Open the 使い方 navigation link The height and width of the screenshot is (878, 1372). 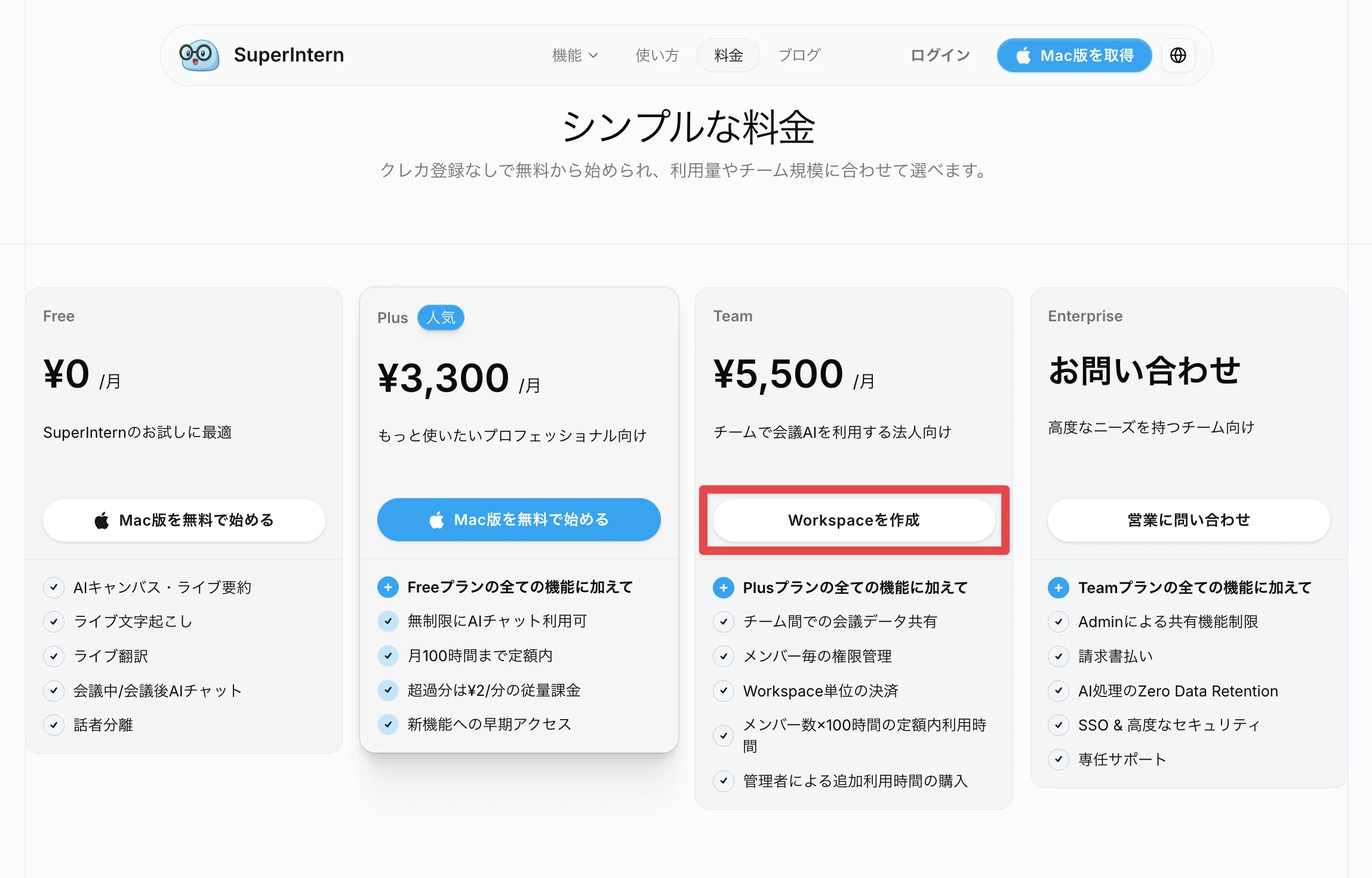point(657,56)
